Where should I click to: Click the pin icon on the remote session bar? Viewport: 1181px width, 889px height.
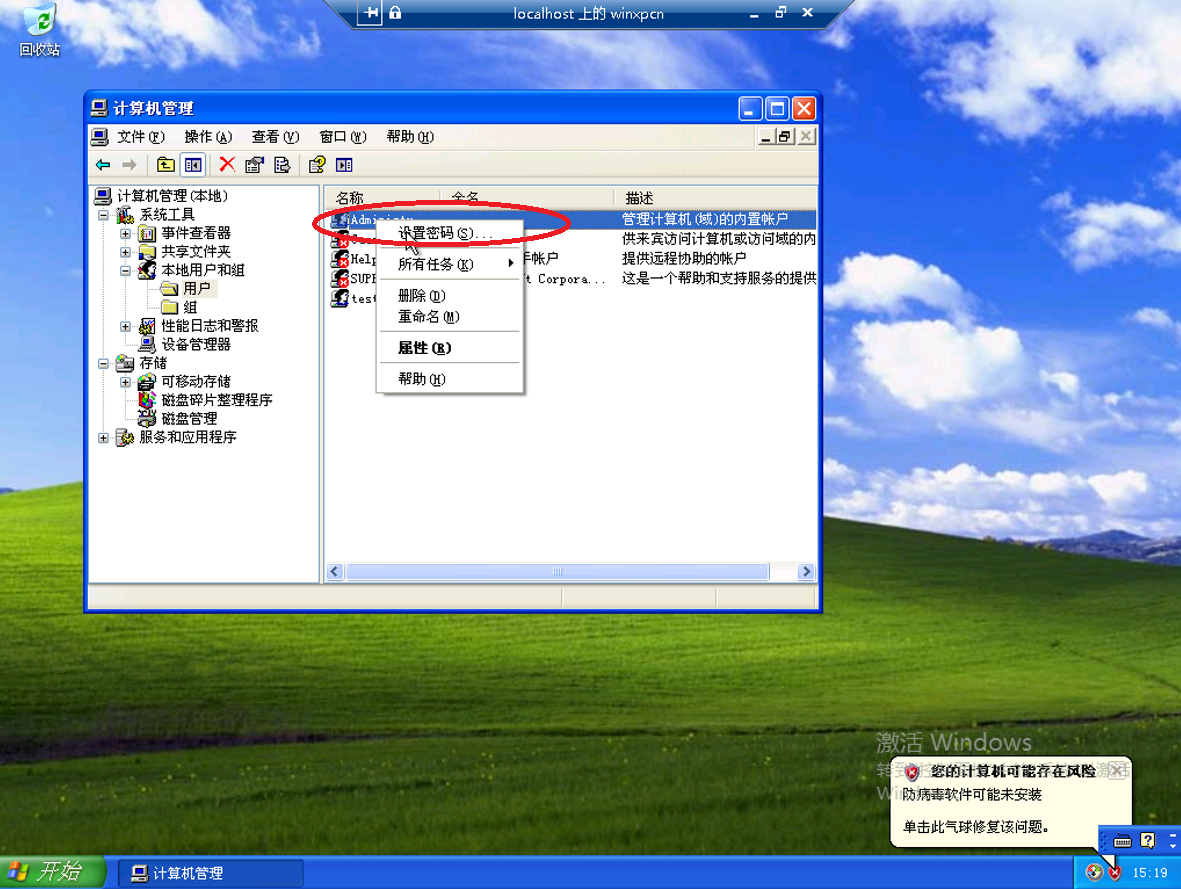pos(370,13)
